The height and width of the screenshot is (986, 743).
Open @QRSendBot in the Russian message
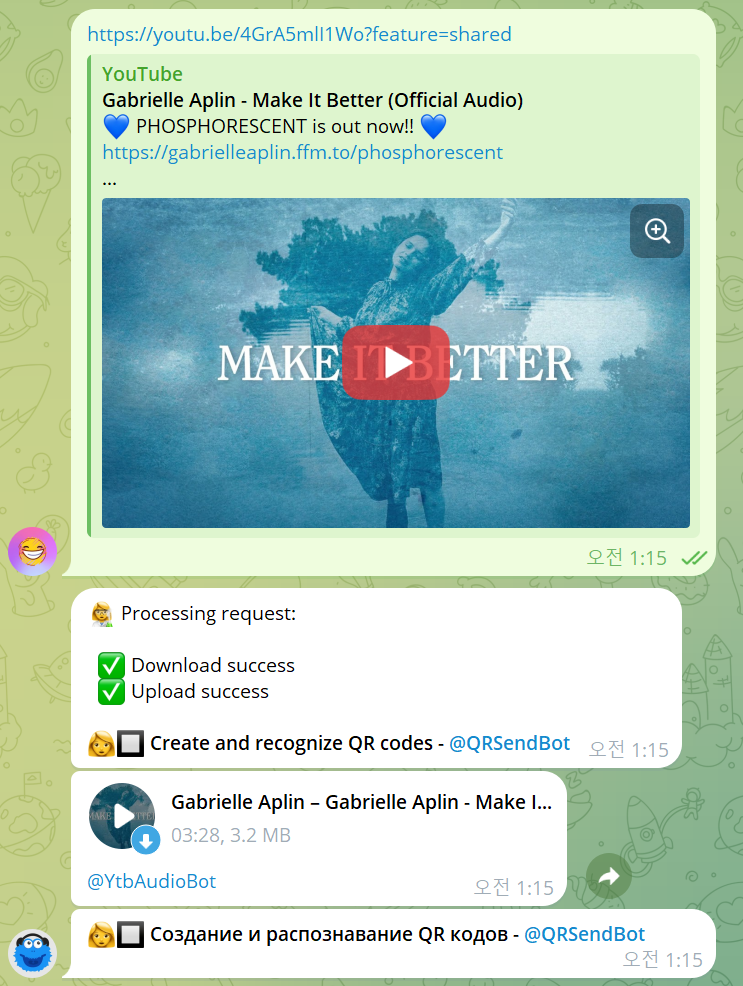tap(584, 934)
